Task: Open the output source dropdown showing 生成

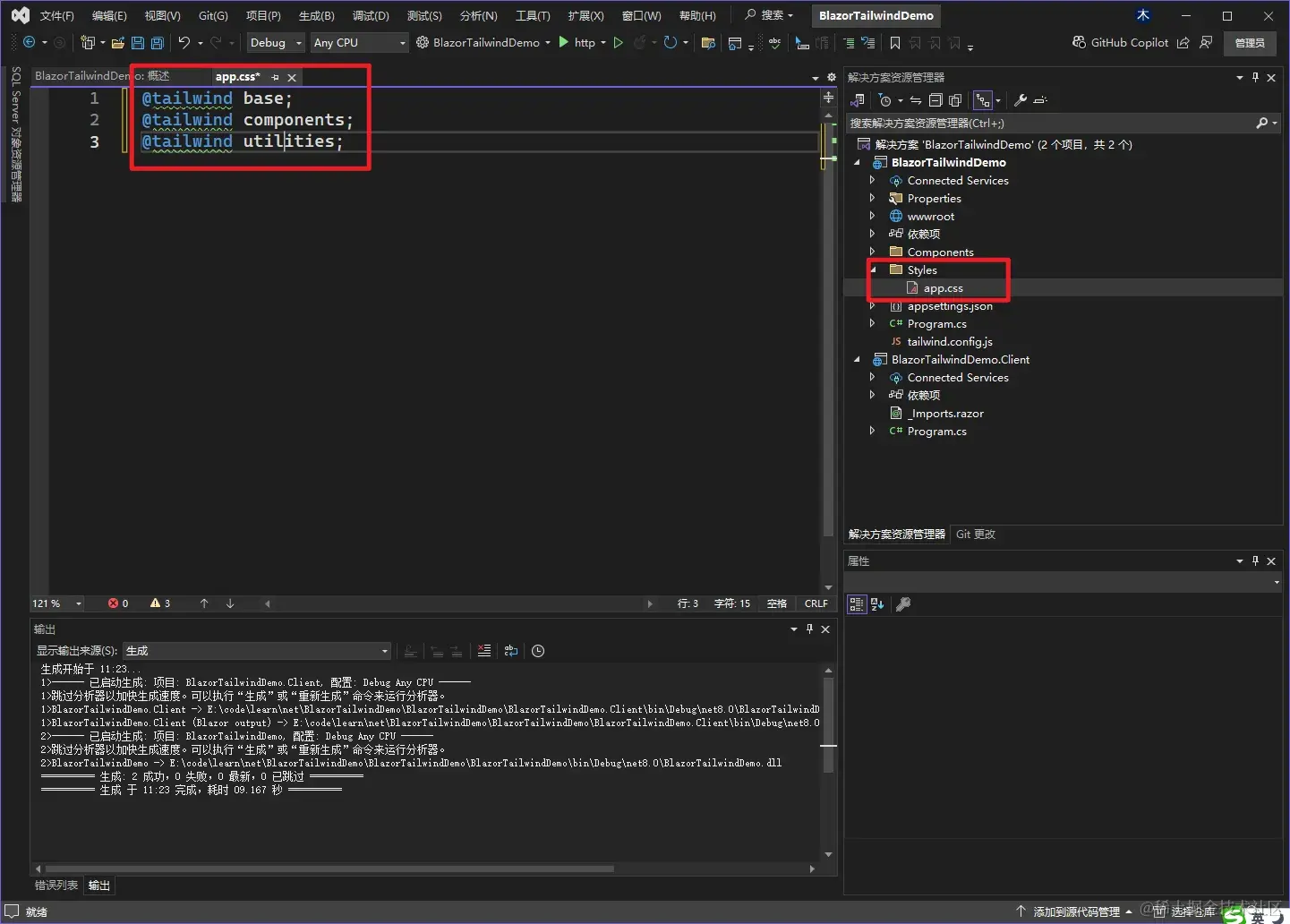Action: click(258, 651)
